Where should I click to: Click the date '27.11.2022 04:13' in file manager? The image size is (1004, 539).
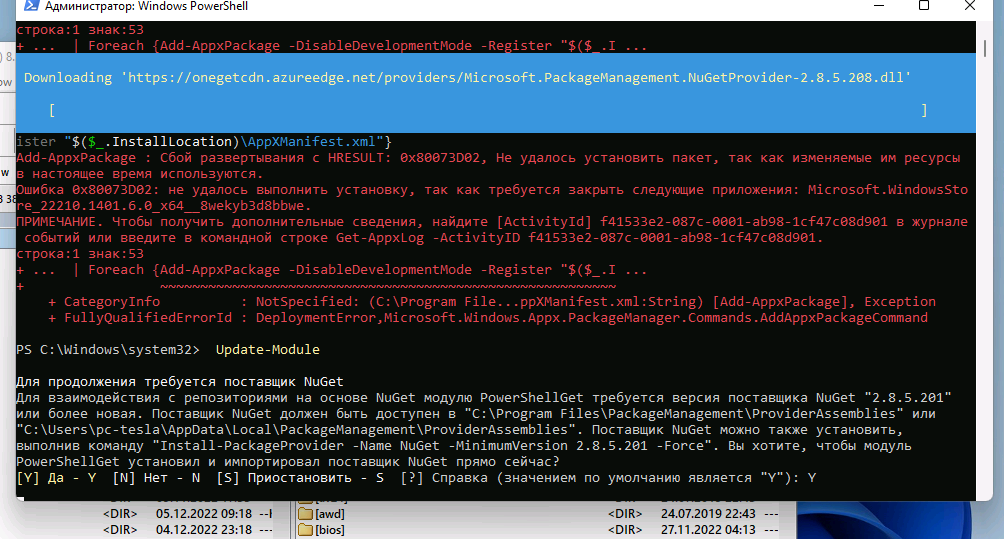point(708,530)
